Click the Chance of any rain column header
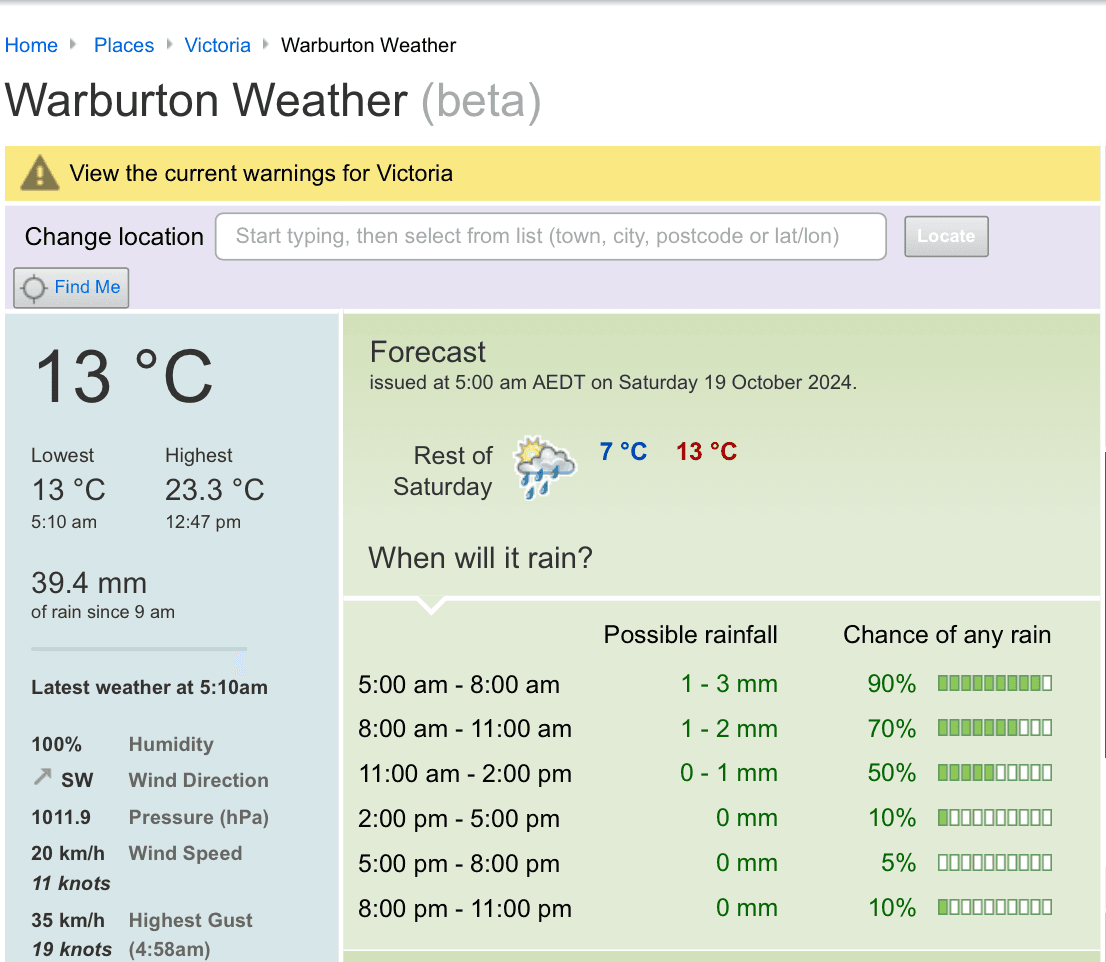The width and height of the screenshot is (1106, 962). [946, 635]
